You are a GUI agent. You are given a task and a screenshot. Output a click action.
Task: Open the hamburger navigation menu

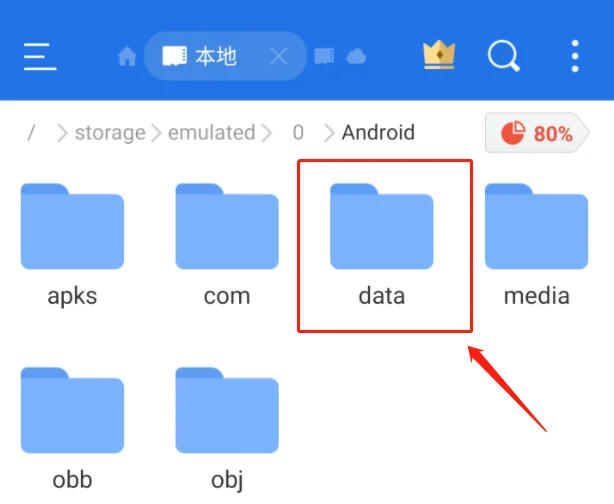coord(40,57)
